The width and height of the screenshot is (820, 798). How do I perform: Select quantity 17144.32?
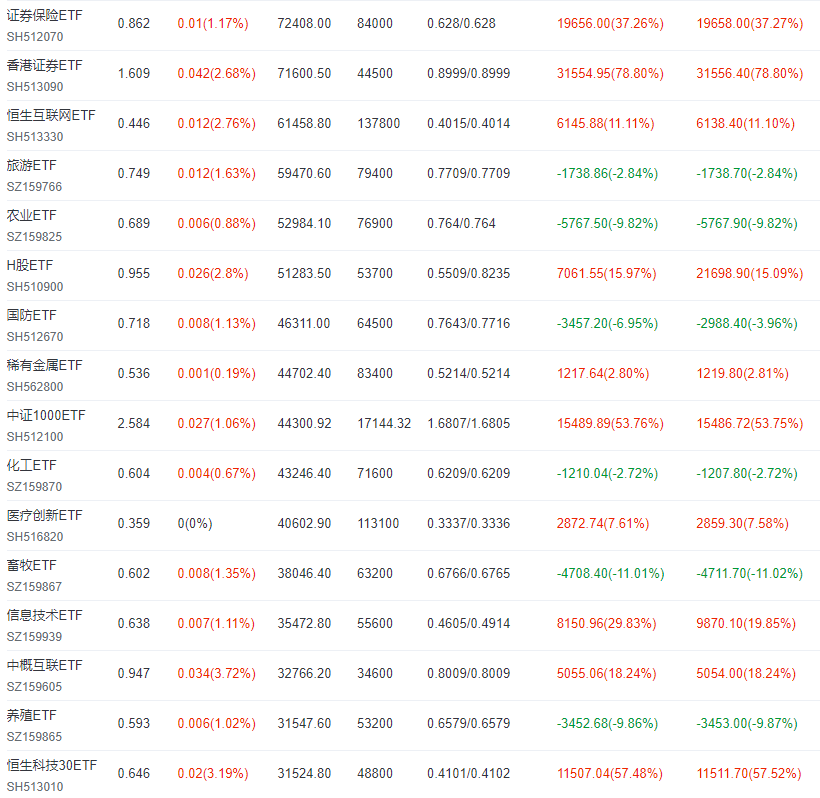click(384, 424)
